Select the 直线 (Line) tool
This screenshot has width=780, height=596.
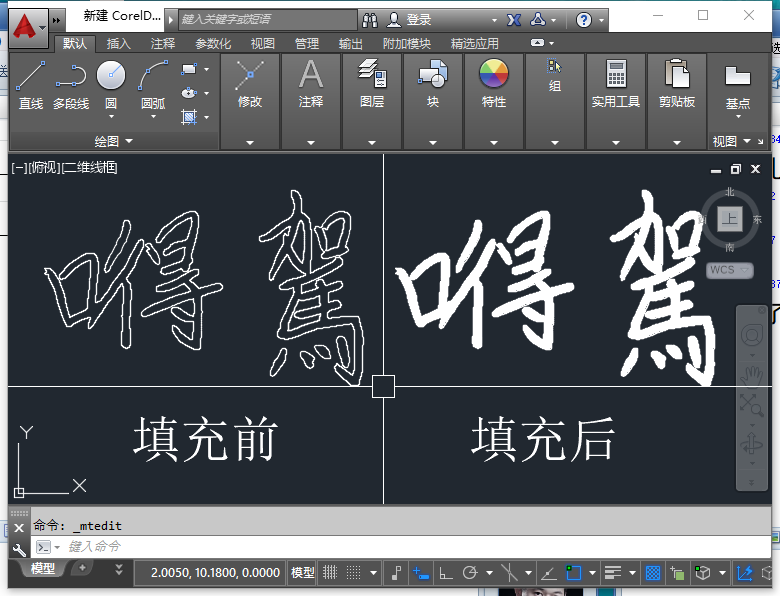click(x=31, y=85)
